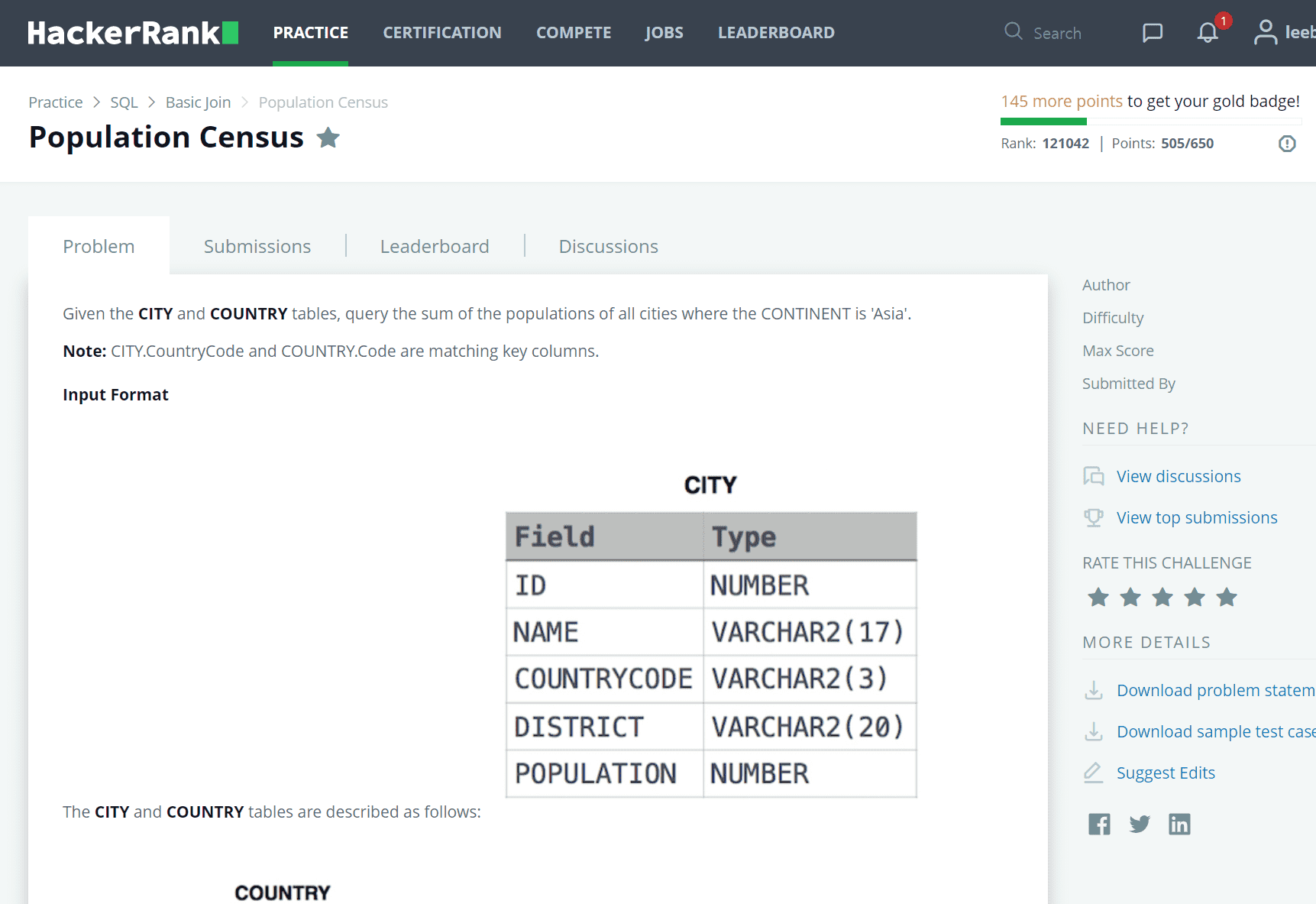Switch to the Leaderboard tab
Screen dimensions: 1316x904
[435, 246]
